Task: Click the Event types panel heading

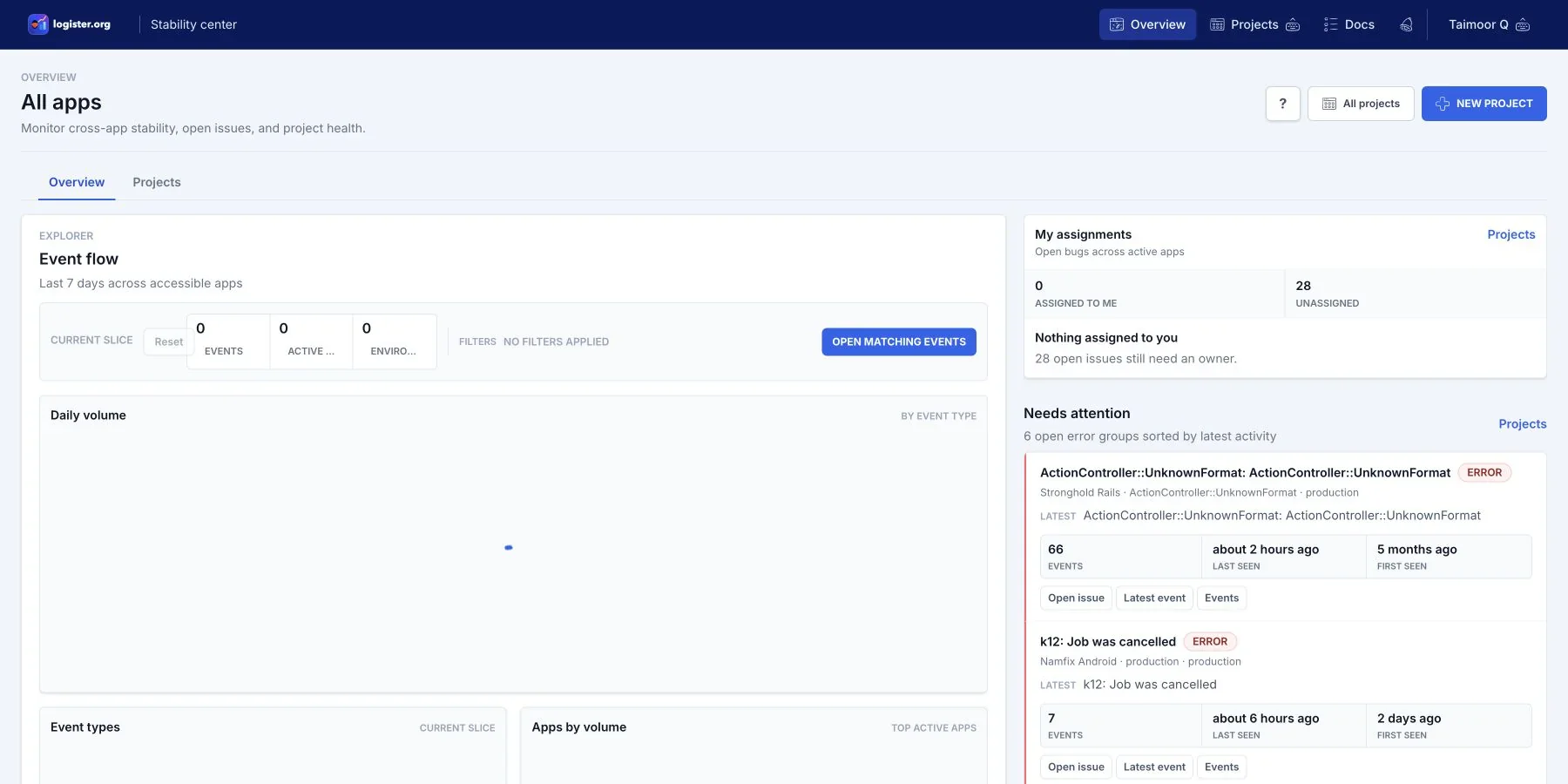Action: (x=85, y=727)
